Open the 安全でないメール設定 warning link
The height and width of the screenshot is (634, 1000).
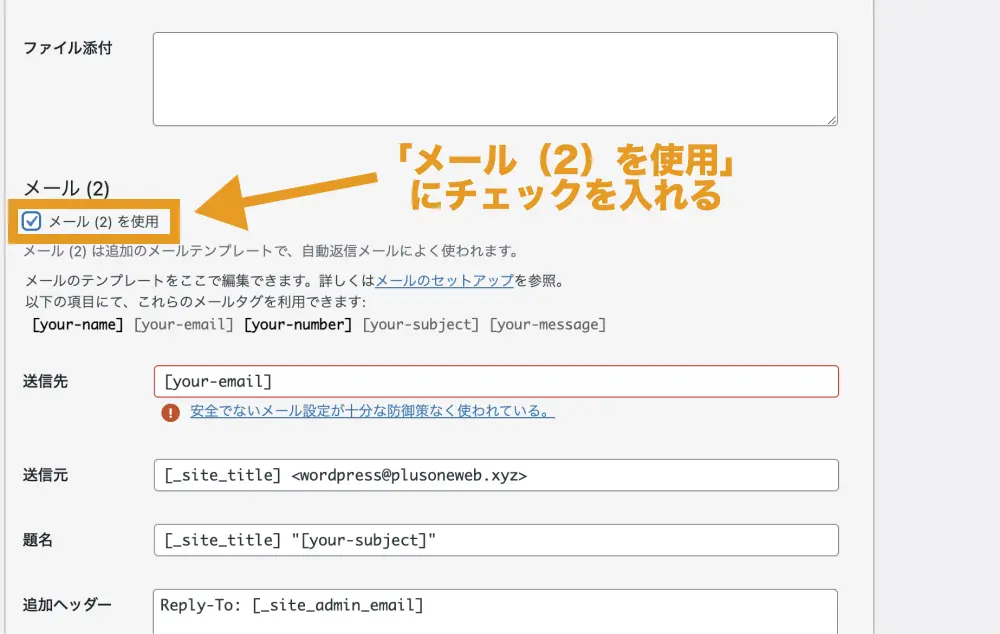[x=372, y=411]
